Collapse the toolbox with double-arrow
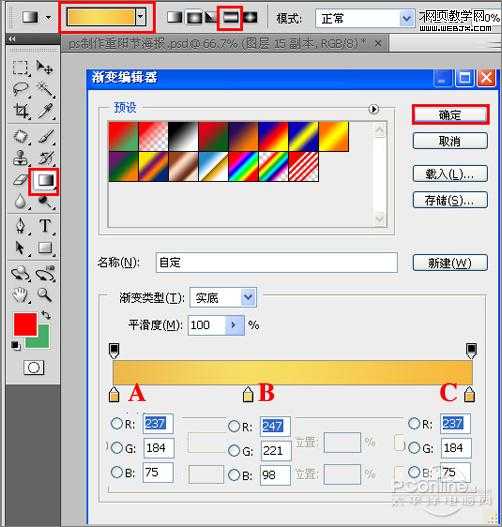This screenshot has width=502, height=527. coord(12,39)
